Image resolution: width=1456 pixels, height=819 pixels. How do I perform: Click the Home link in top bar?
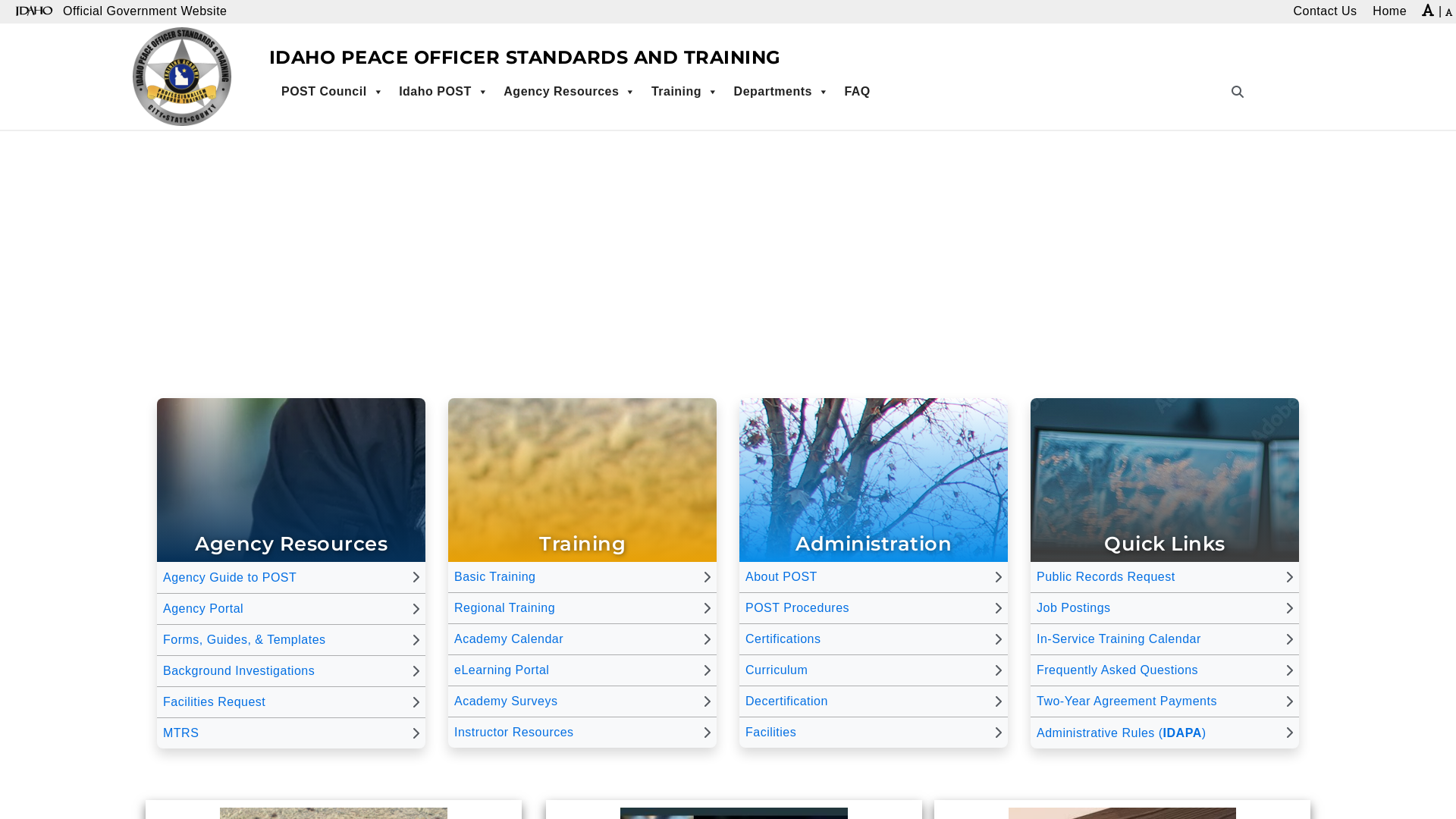click(1389, 11)
